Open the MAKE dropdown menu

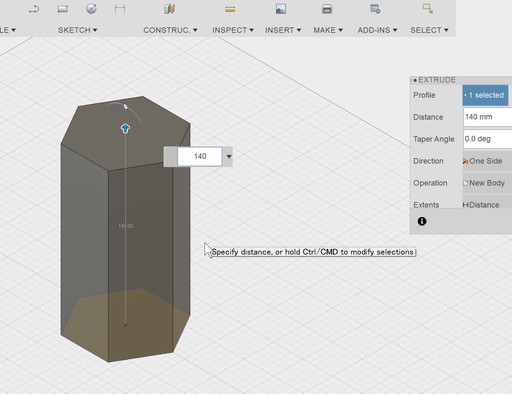click(x=328, y=30)
